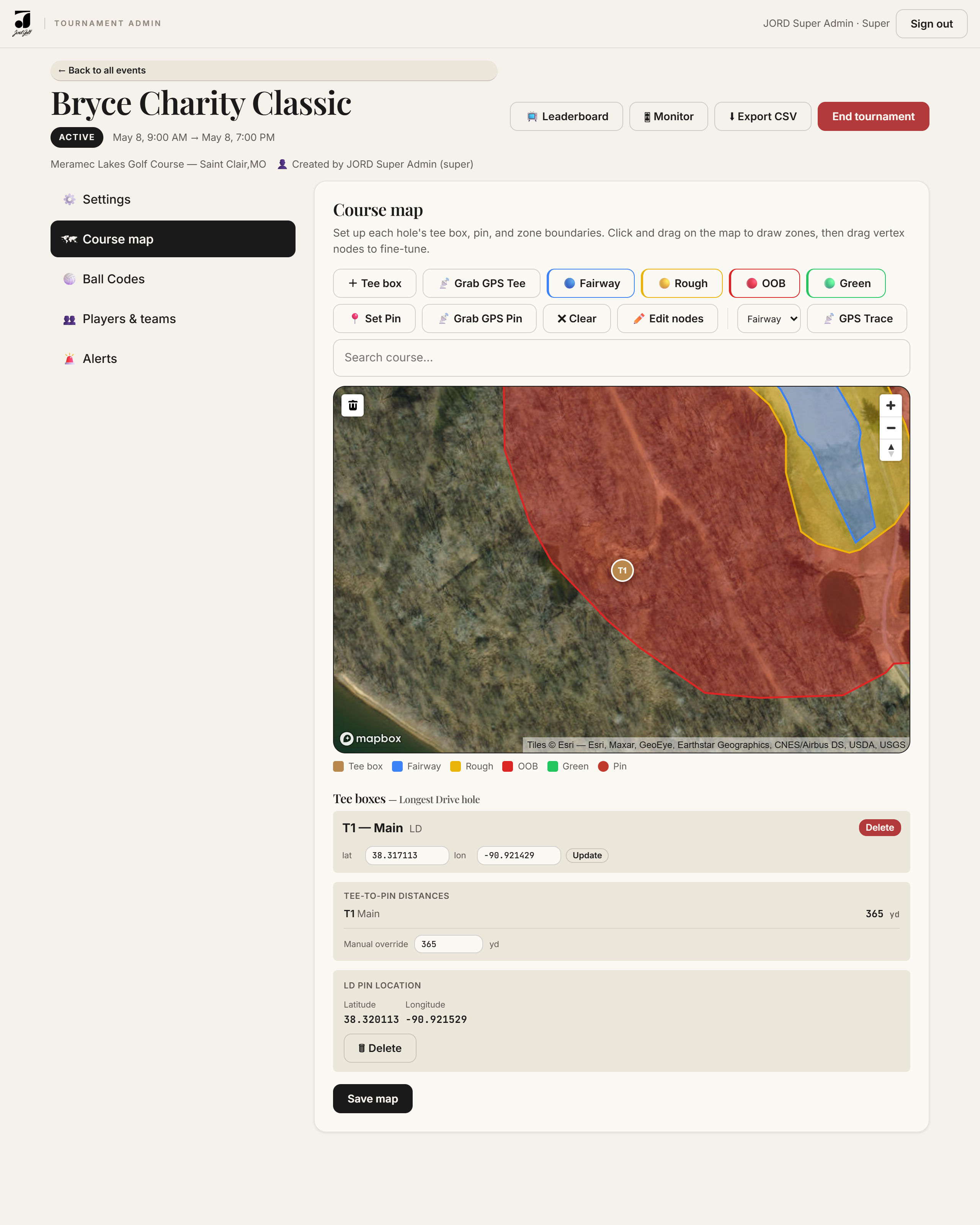Click the Ball Codes ball icon

pos(69,279)
